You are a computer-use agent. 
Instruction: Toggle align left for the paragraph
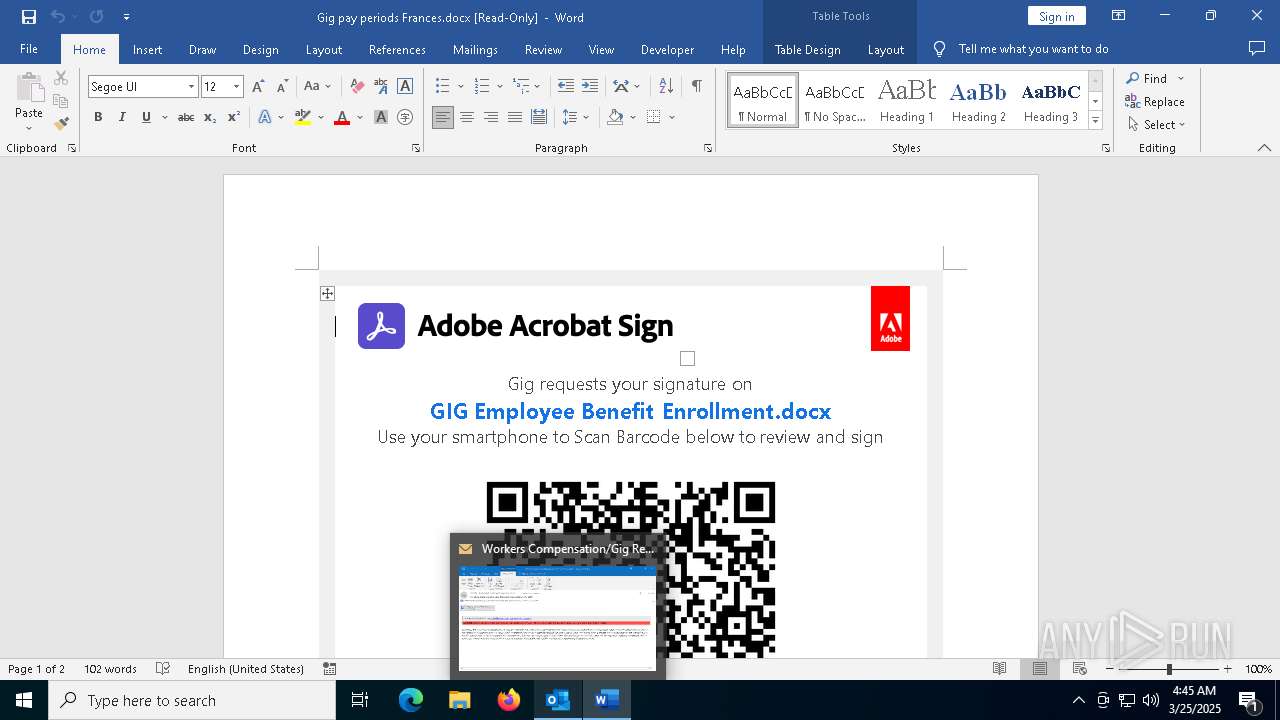coord(443,117)
